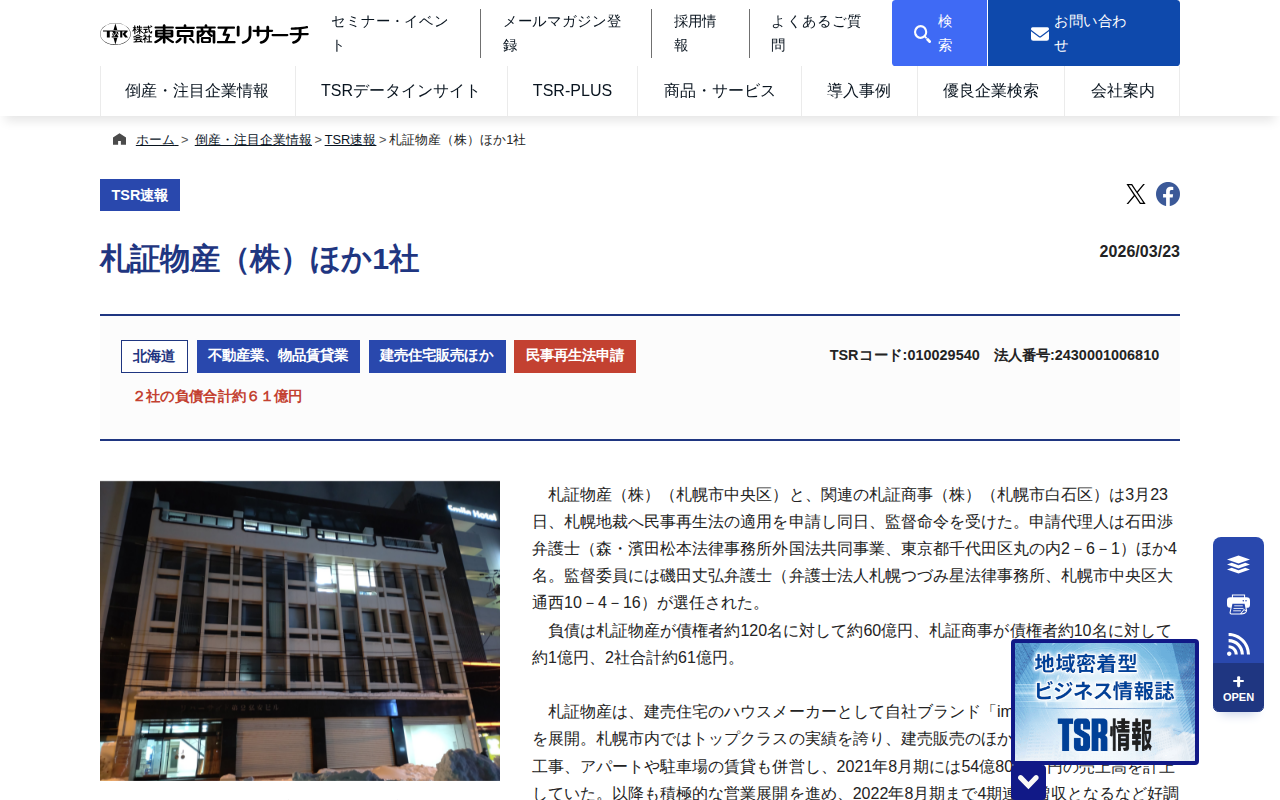Open the 優良企業検索 menu
Screen dimensions: 1280x800
(991, 91)
